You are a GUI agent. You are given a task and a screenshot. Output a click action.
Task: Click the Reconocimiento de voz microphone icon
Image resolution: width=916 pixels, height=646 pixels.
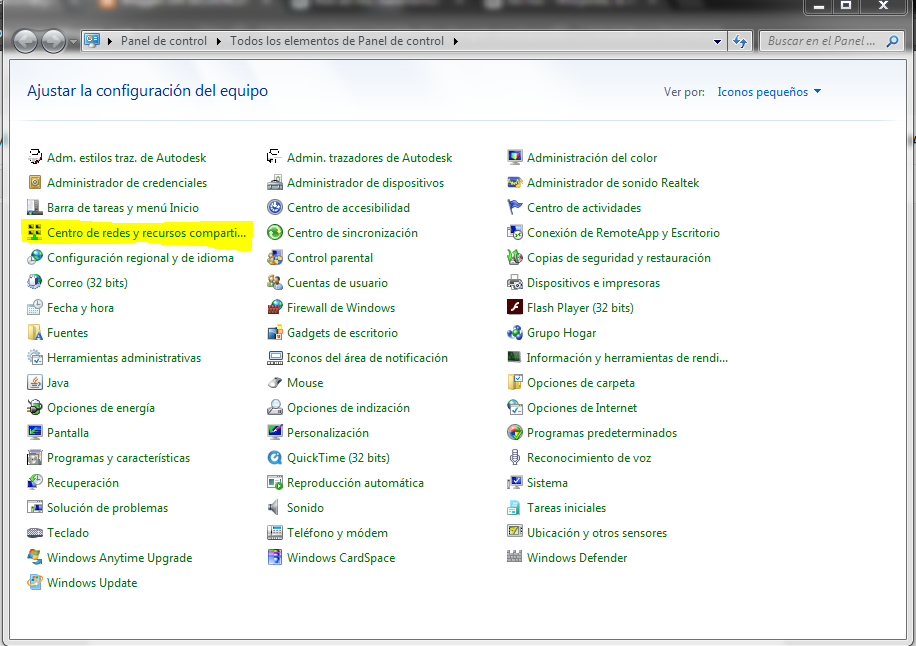tap(515, 457)
